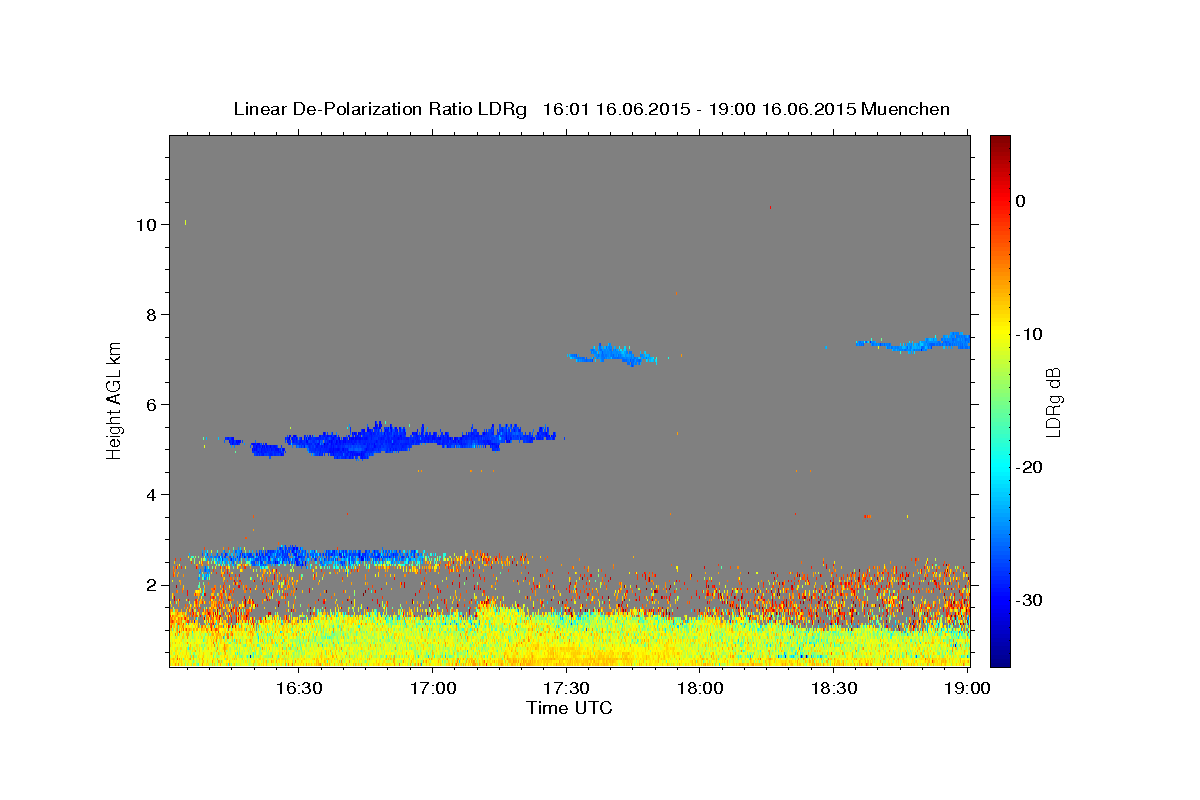Click the height tick label 8
Image resolution: width=1200 pixels, height=800 pixels.
coord(152,315)
